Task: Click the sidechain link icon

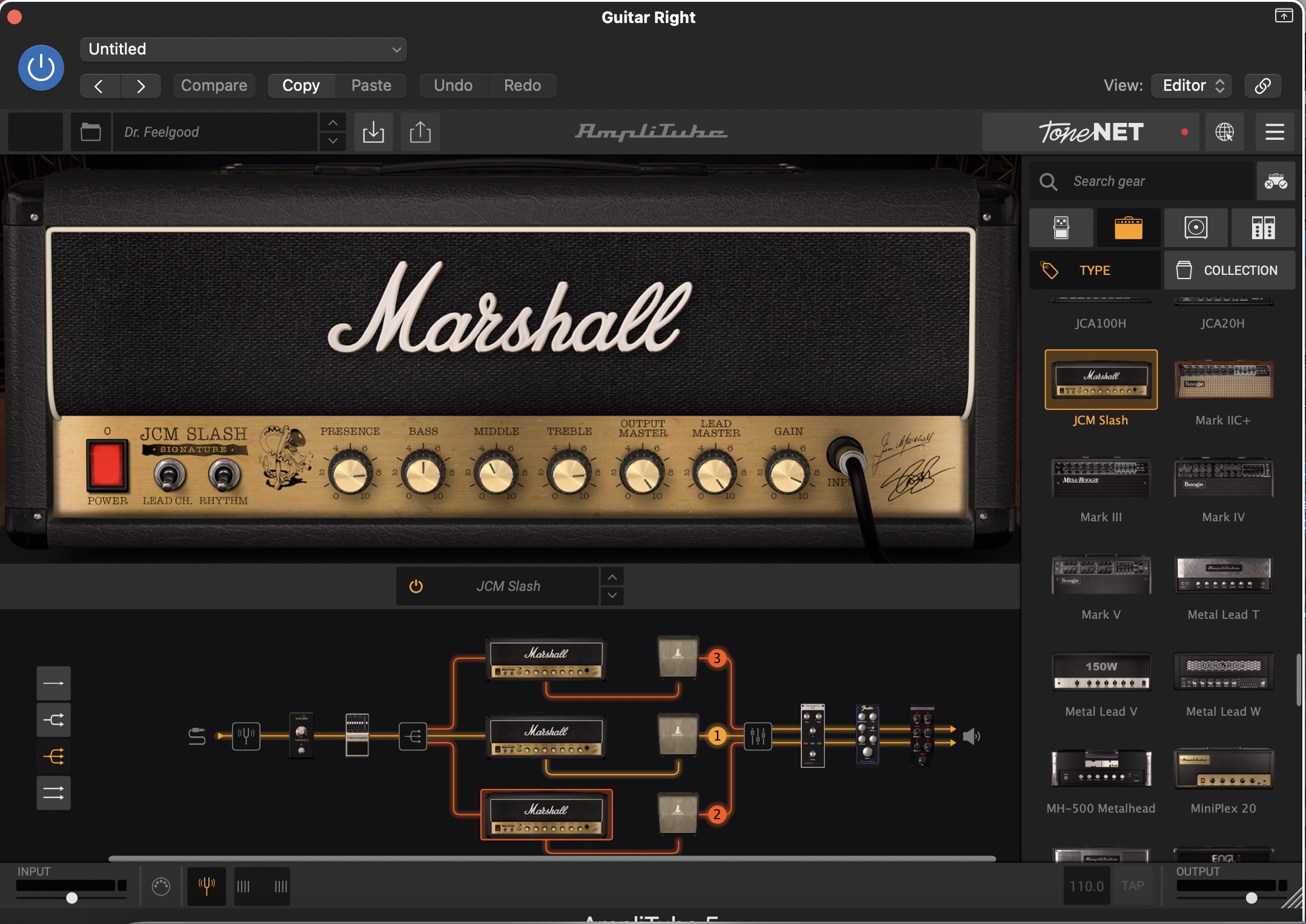Action: point(1262,85)
